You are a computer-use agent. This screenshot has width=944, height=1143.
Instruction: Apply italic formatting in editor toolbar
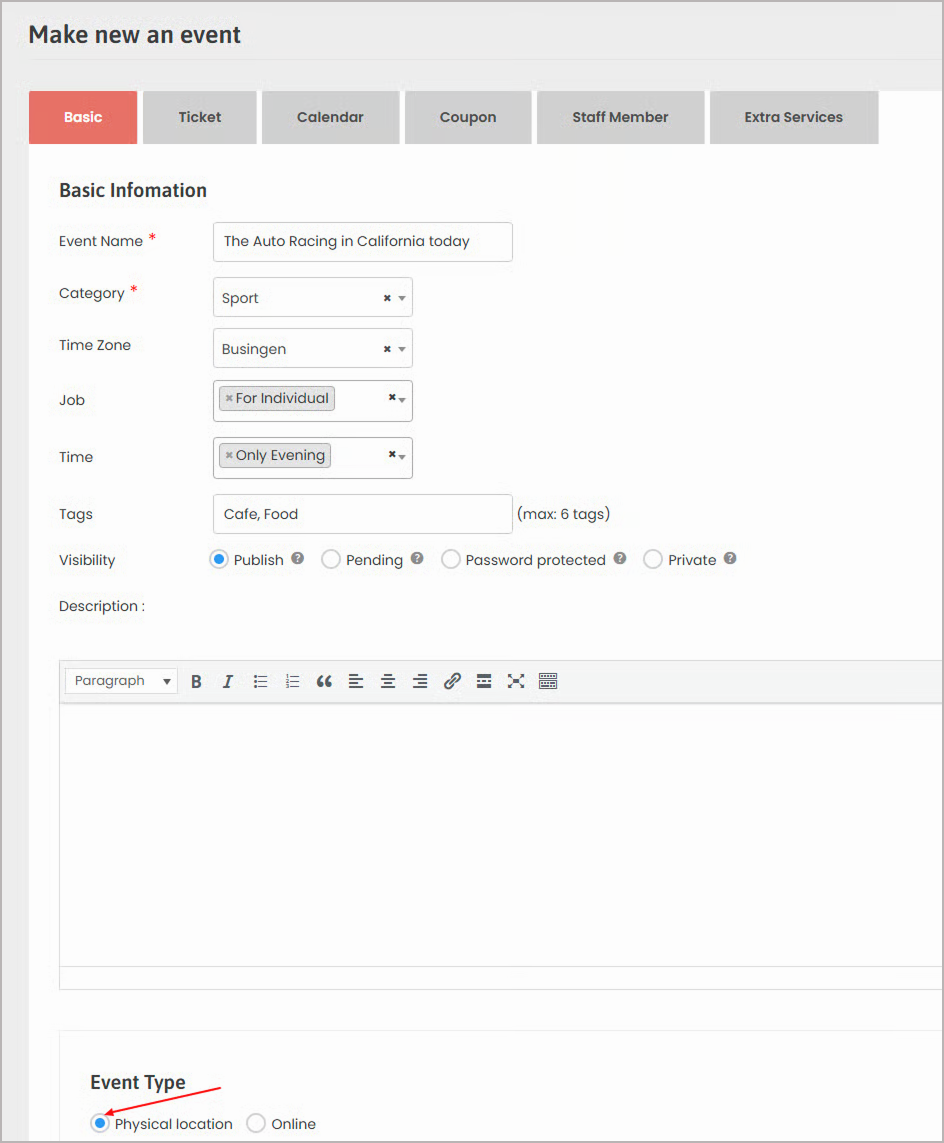(228, 681)
